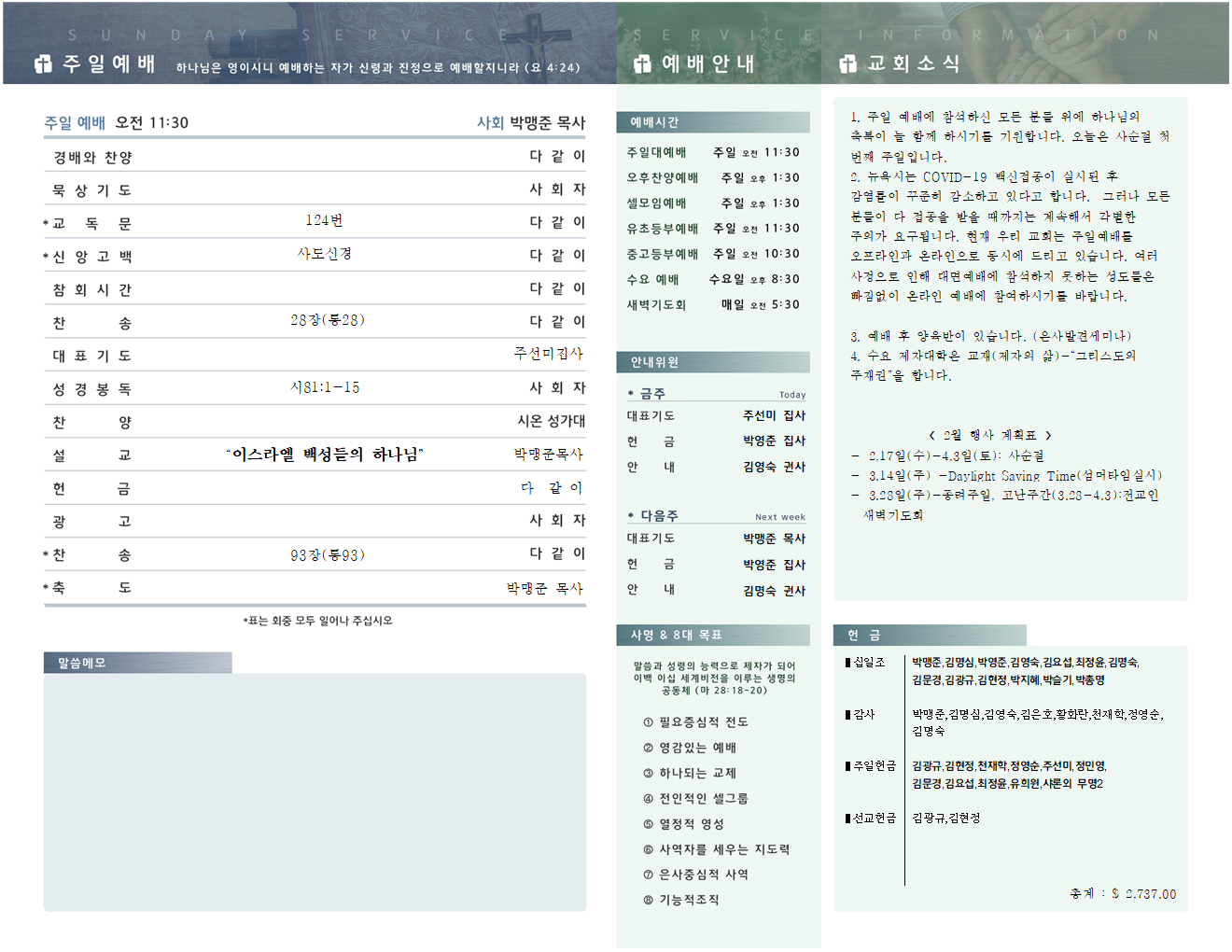Image resolution: width=1232 pixels, height=952 pixels.
Task: Click blue '다 같 이' in the order-of-service 헌금 row
Action: click(553, 487)
